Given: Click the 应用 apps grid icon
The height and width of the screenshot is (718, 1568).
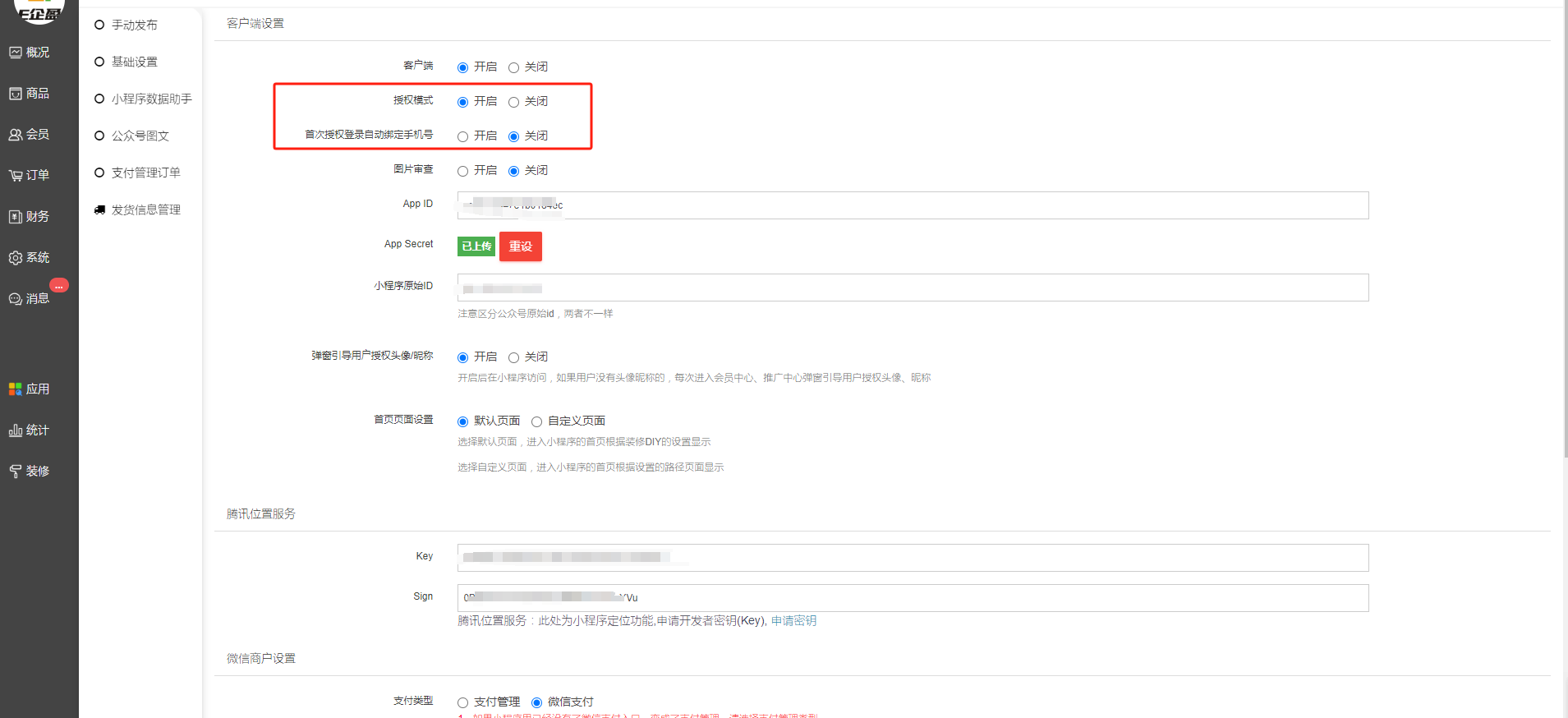Looking at the screenshot, I should pyautogui.click(x=16, y=389).
